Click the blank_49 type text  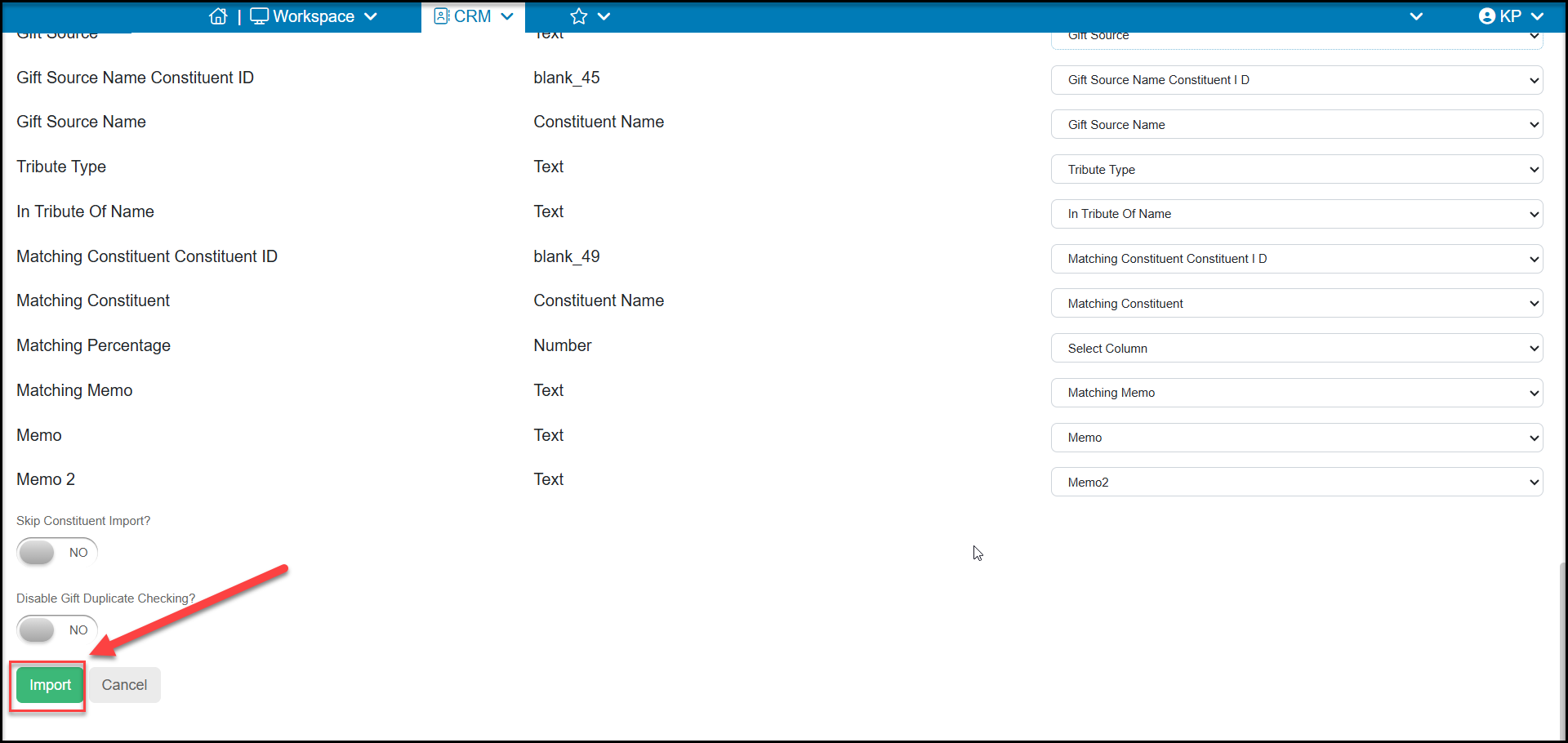click(x=567, y=256)
